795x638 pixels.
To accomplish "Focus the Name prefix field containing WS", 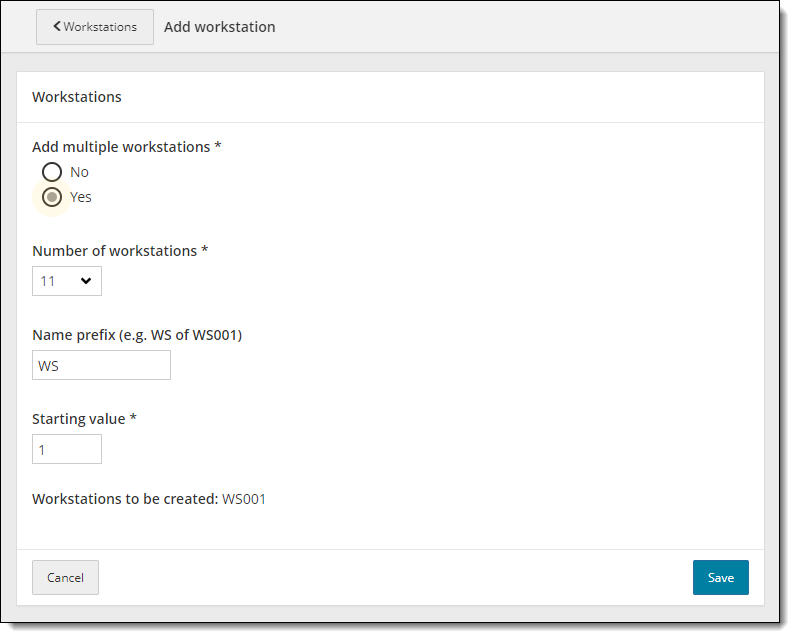I will (101, 365).
